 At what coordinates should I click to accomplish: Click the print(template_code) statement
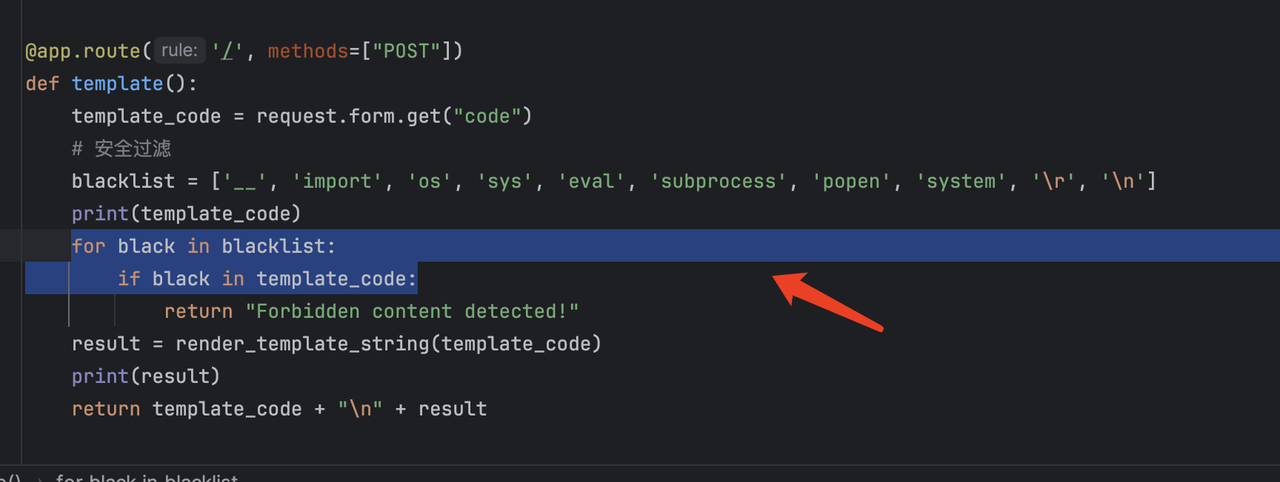tap(186, 213)
